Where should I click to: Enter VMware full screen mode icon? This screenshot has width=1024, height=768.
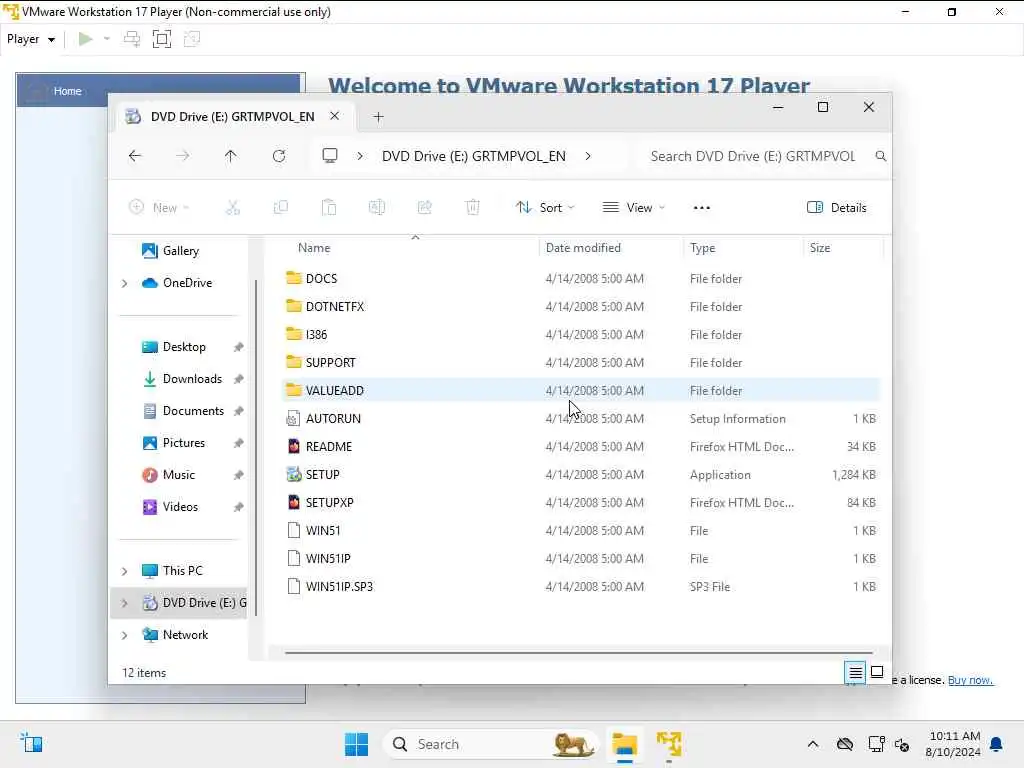[161, 39]
